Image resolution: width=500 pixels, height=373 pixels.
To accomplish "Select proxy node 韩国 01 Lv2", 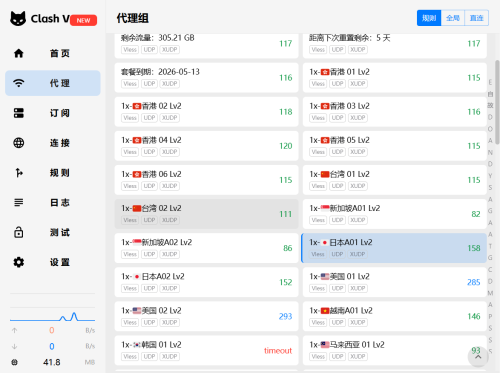I will (x=206, y=350).
